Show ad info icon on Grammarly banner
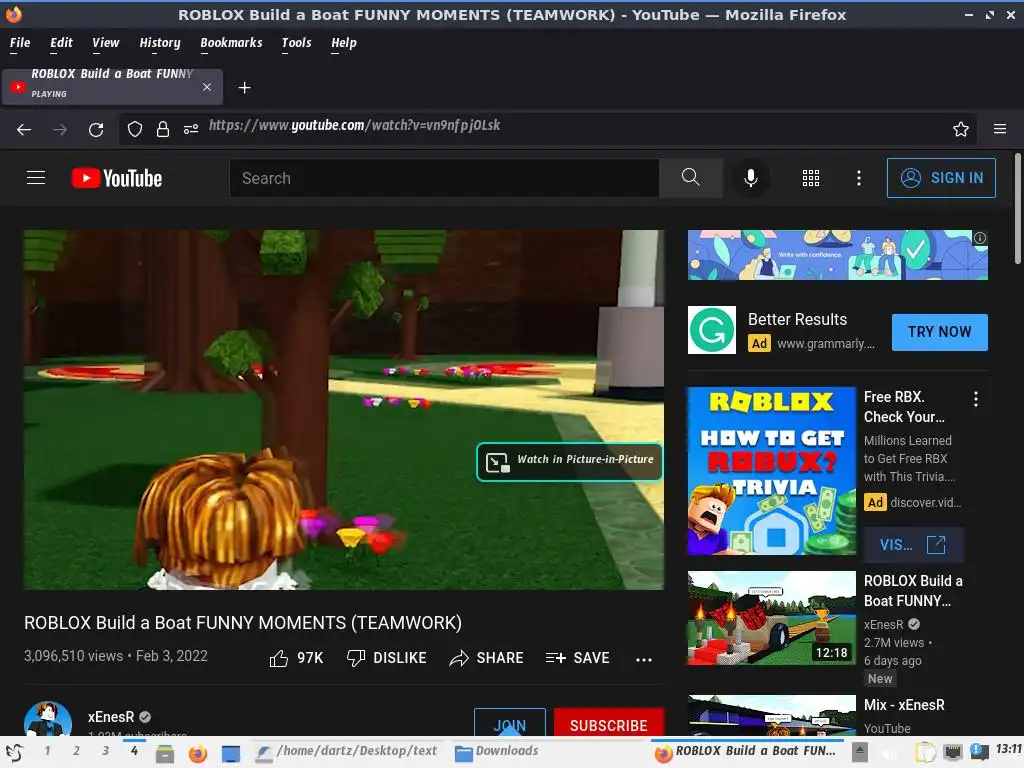 click(x=980, y=238)
